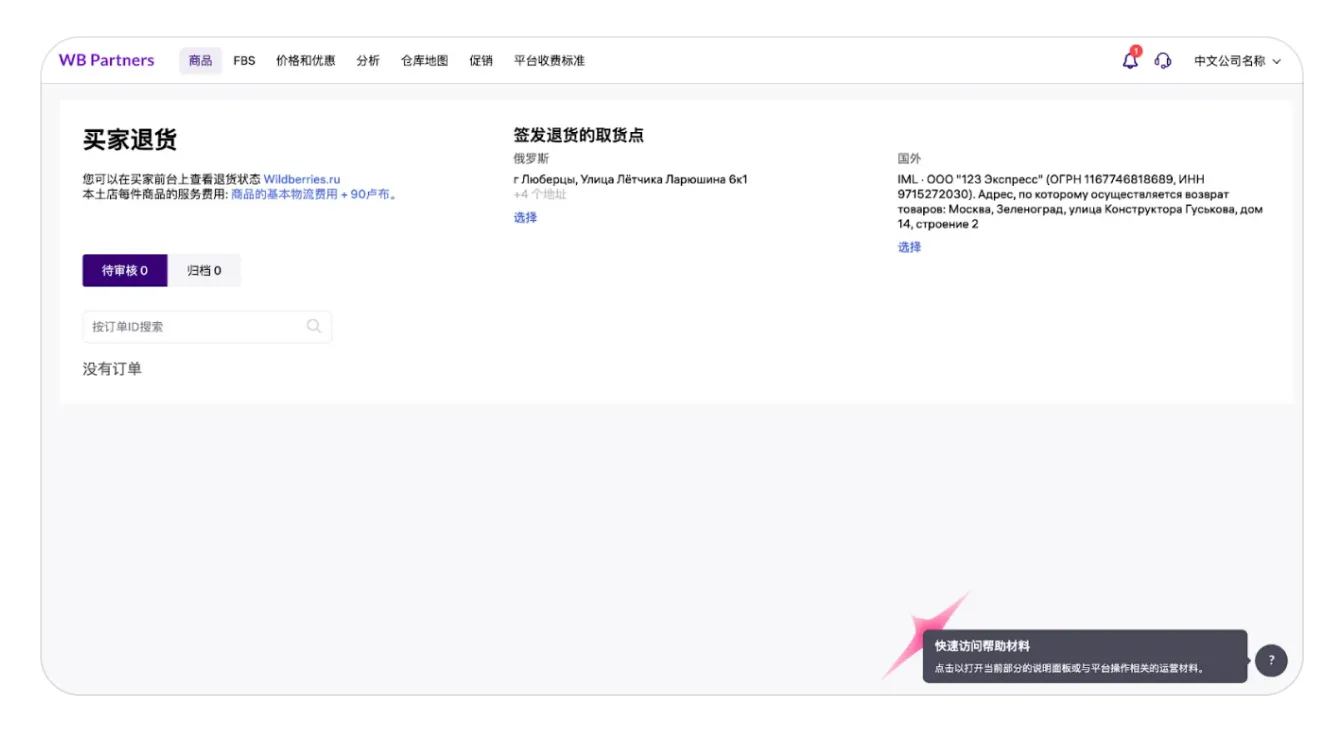Open the notifications bell icon

coord(1130,60)
